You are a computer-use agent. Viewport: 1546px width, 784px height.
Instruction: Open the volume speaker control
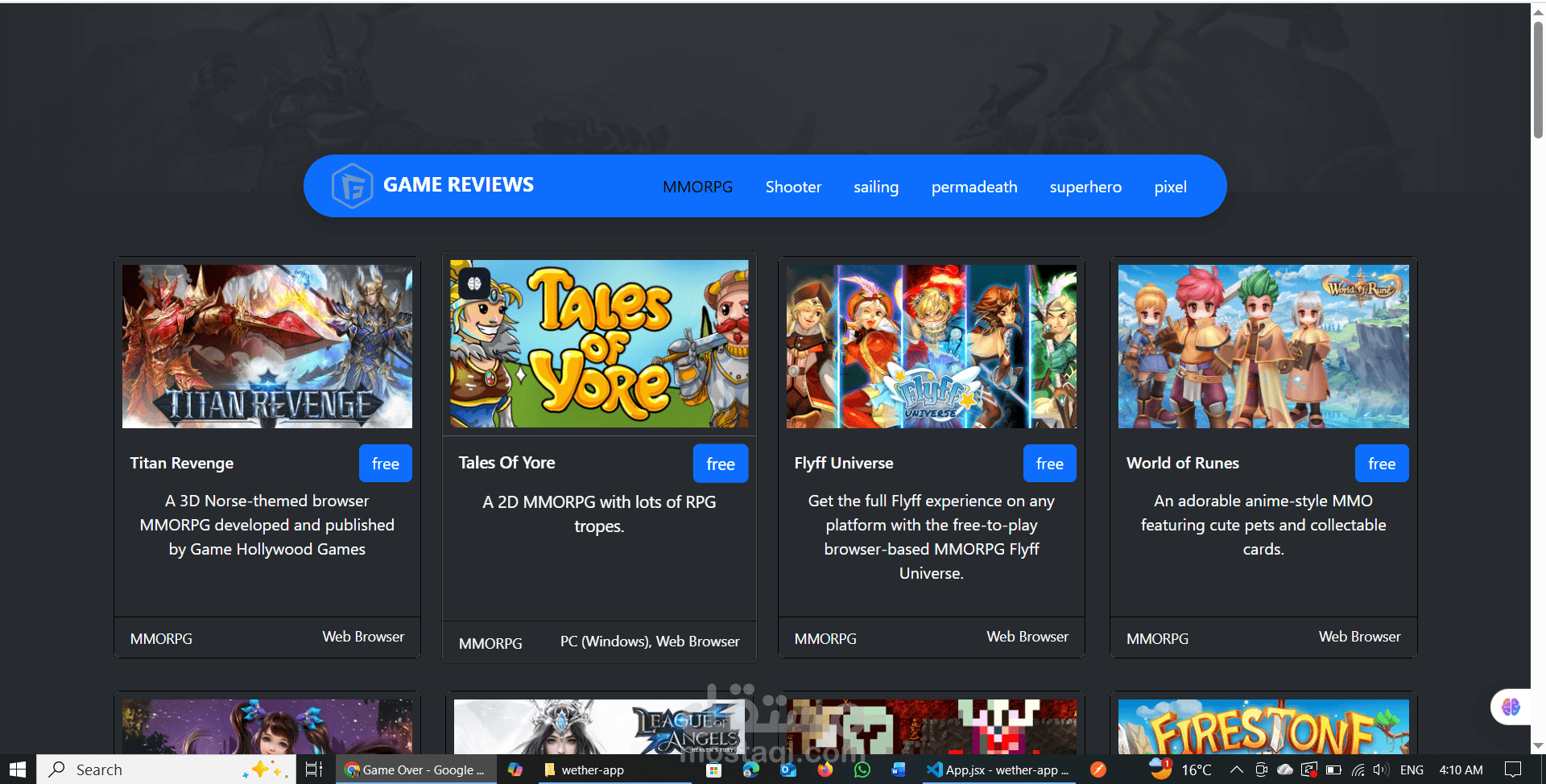pos(1381,770)
